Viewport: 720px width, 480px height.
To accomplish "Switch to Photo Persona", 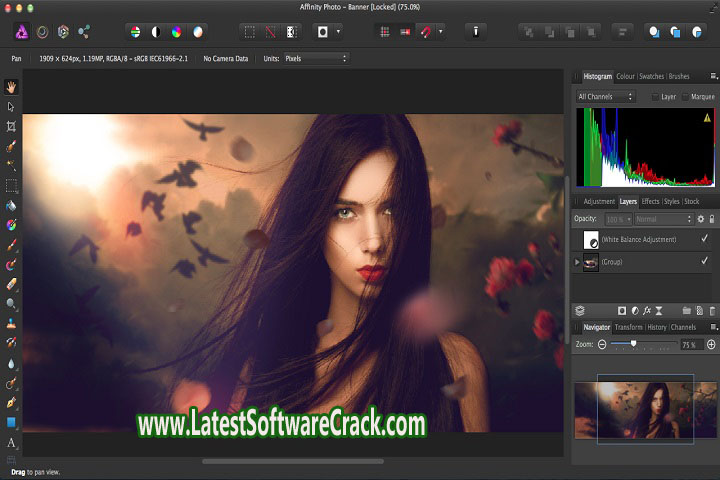I will 21,32.
